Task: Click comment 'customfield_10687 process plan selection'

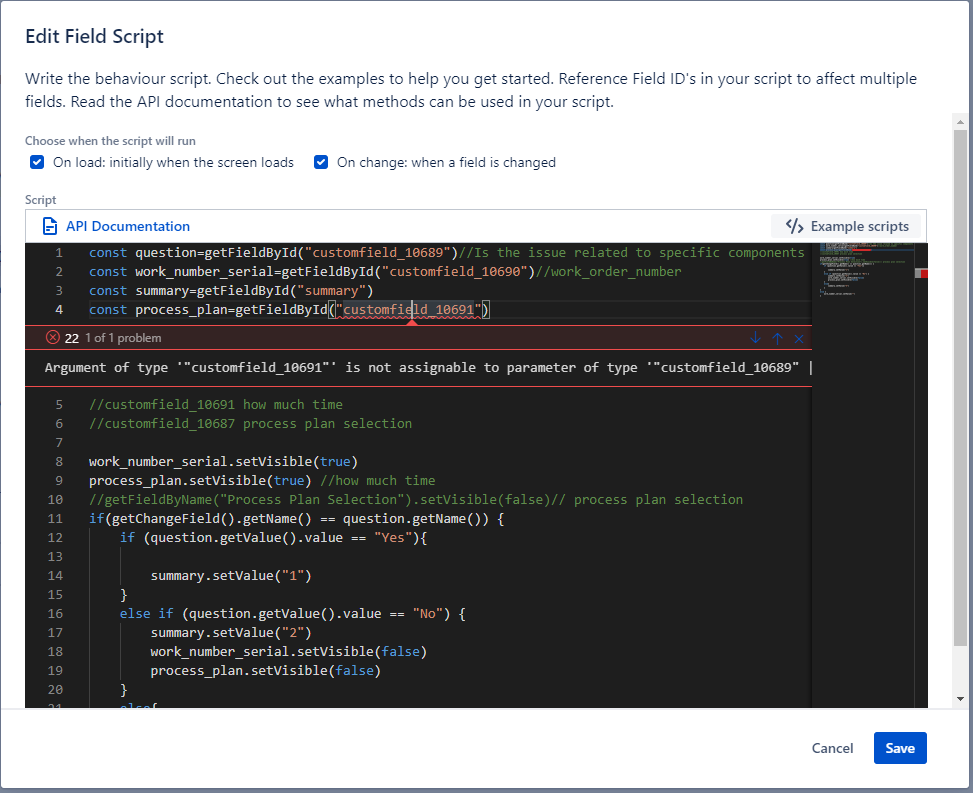Action: 251,424
